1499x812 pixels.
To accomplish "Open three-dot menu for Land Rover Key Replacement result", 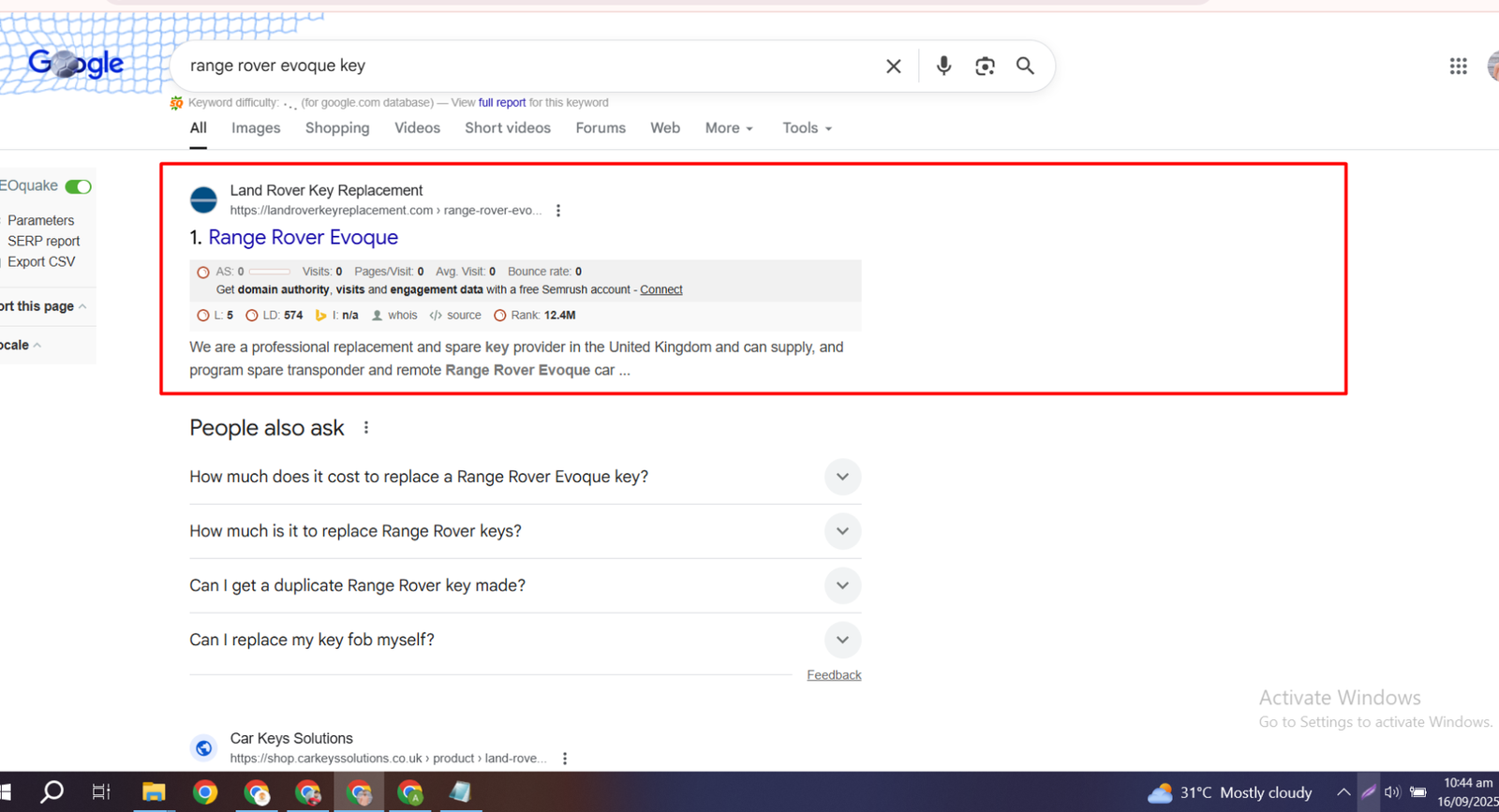I will click(558, 211).
